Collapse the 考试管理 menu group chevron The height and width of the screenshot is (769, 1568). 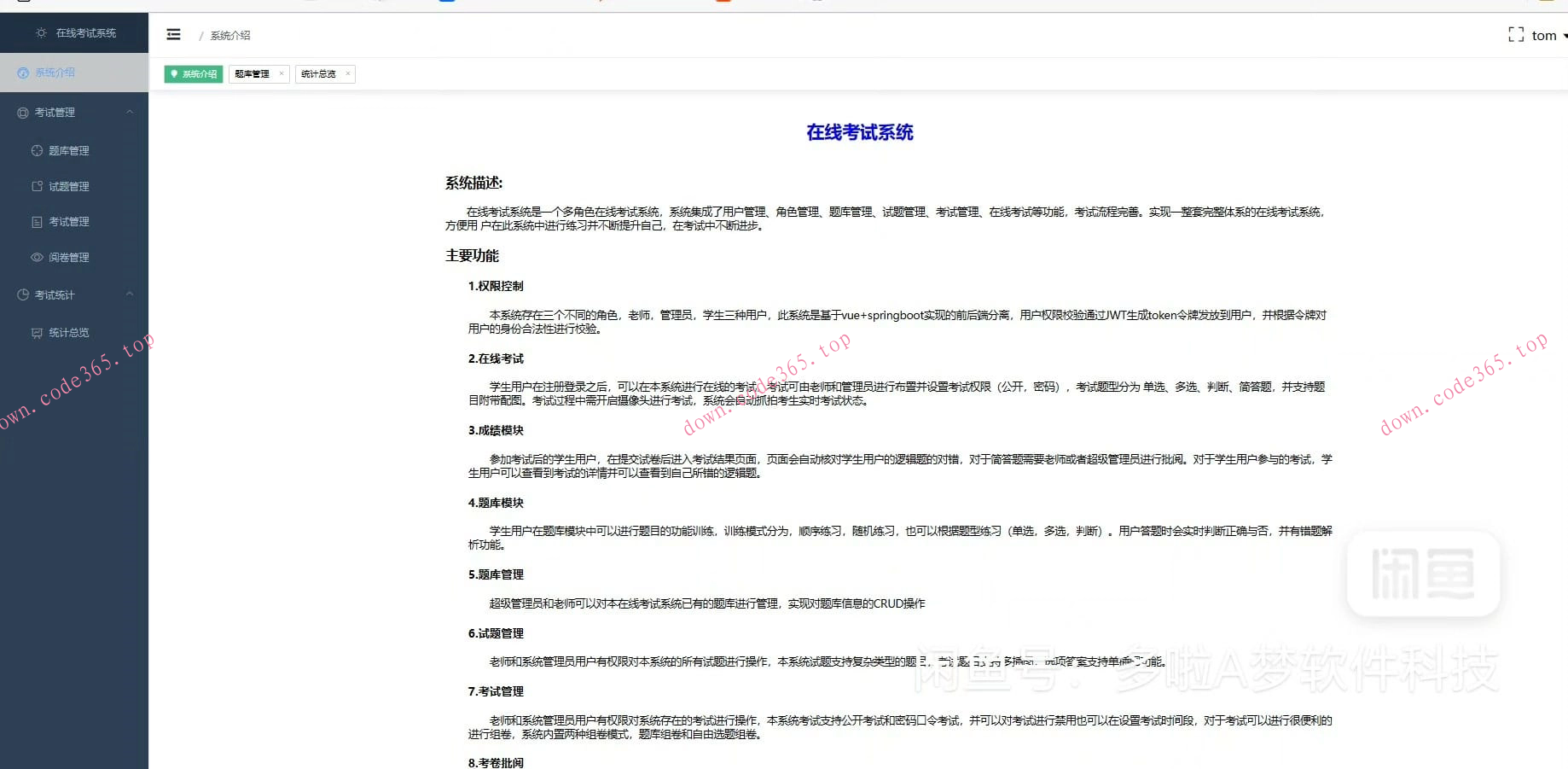[x=129, y=111]
